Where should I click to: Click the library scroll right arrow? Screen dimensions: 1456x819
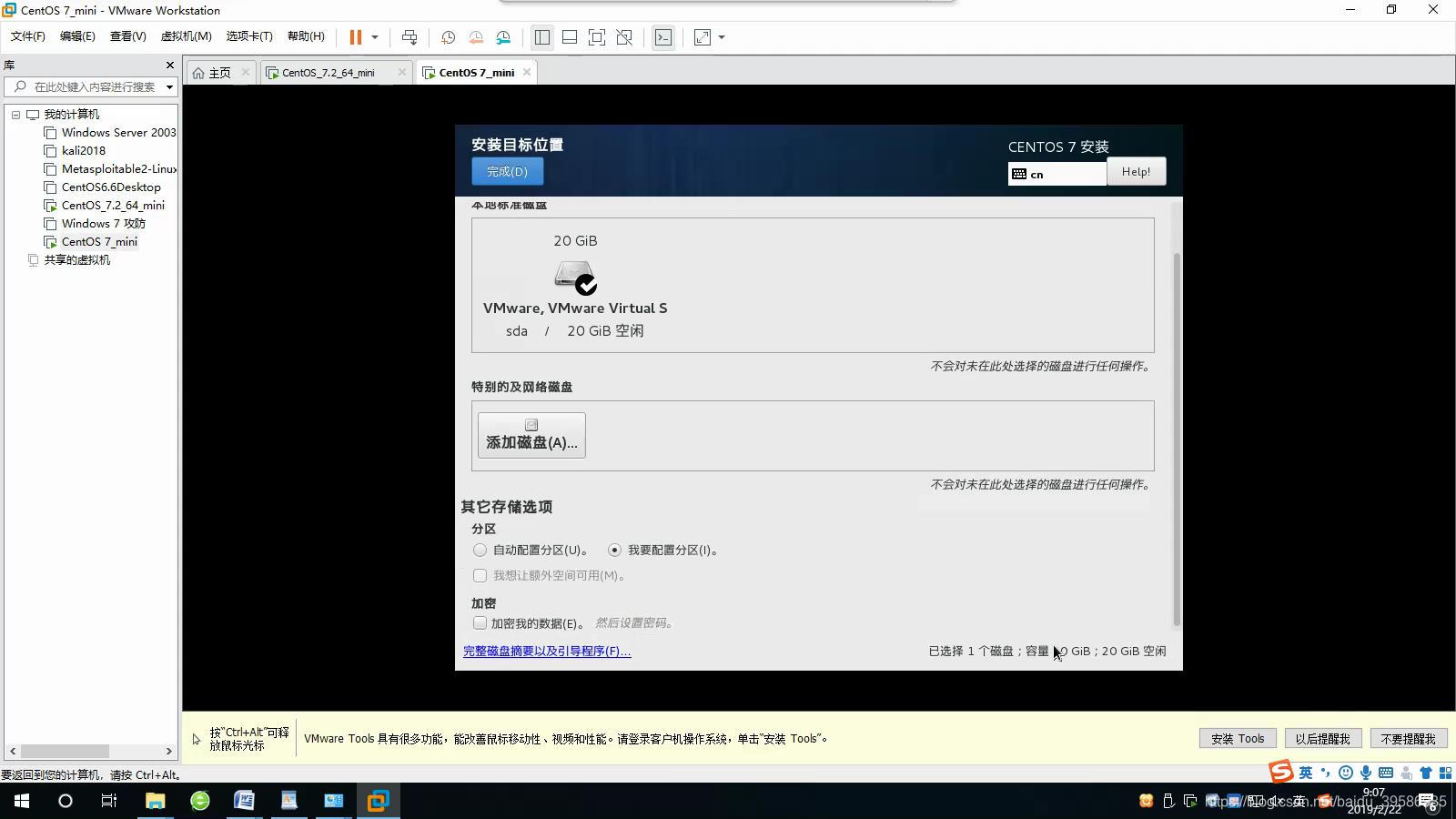click(168, 752)
